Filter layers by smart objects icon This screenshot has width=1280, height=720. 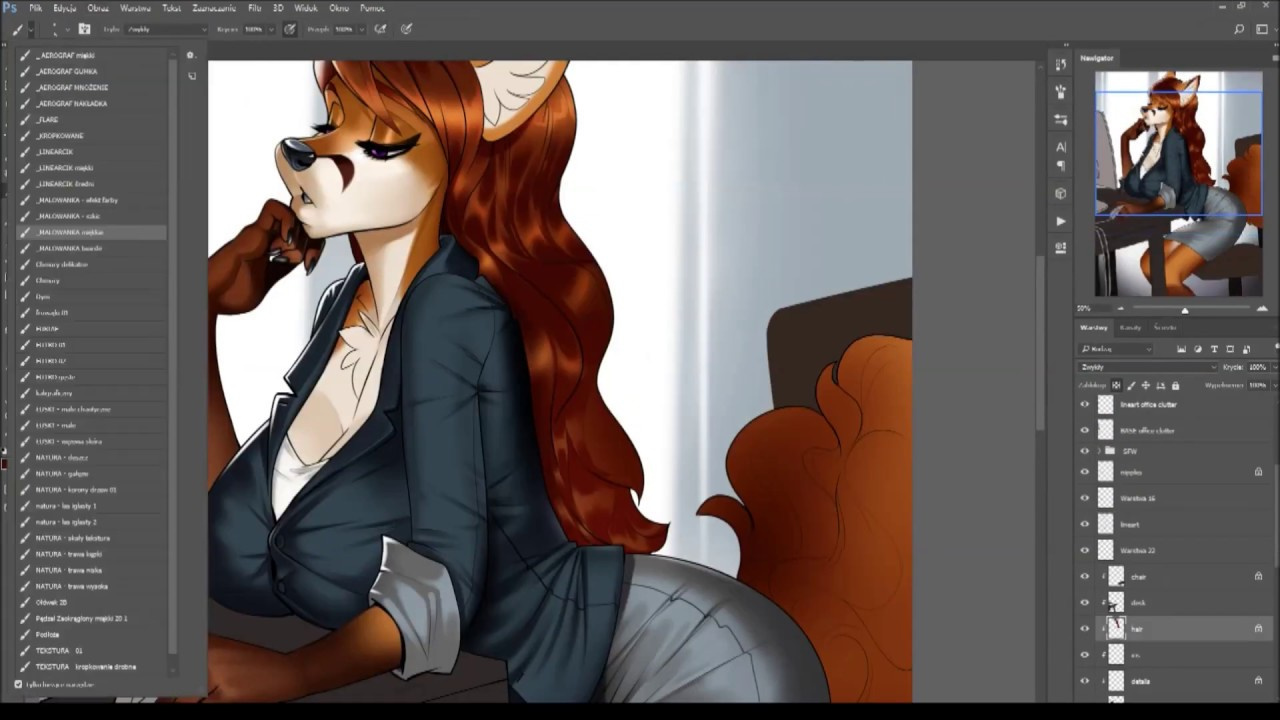tap(1246, 349)
